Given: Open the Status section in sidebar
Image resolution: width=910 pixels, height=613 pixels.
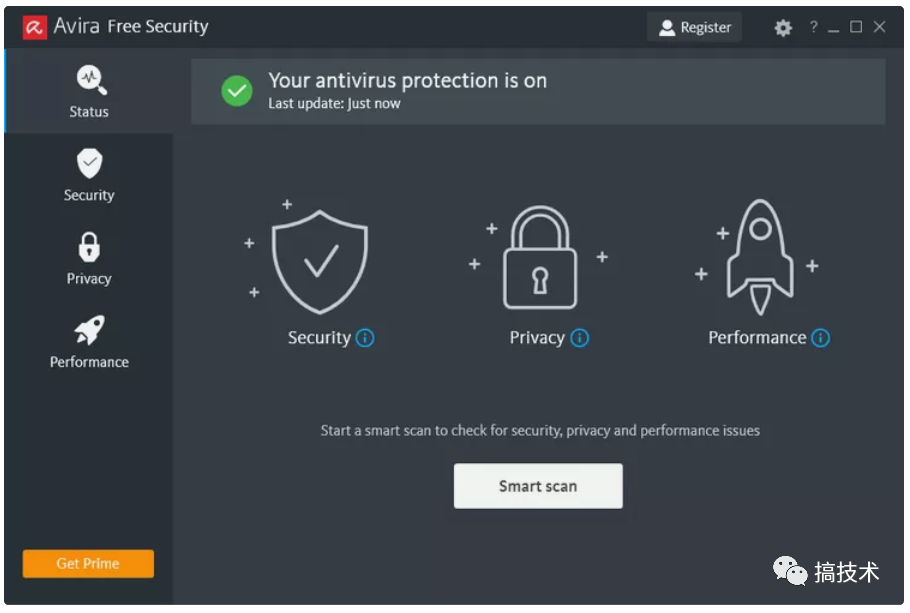Looking at the screenshot, I should [89, 92].
